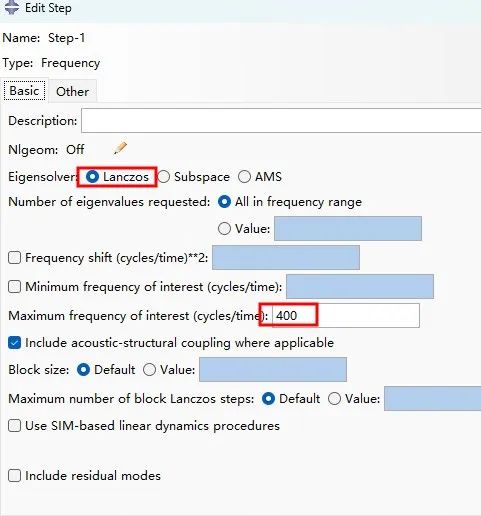
Task: Focus the Description text field
Action: (281, 120)
